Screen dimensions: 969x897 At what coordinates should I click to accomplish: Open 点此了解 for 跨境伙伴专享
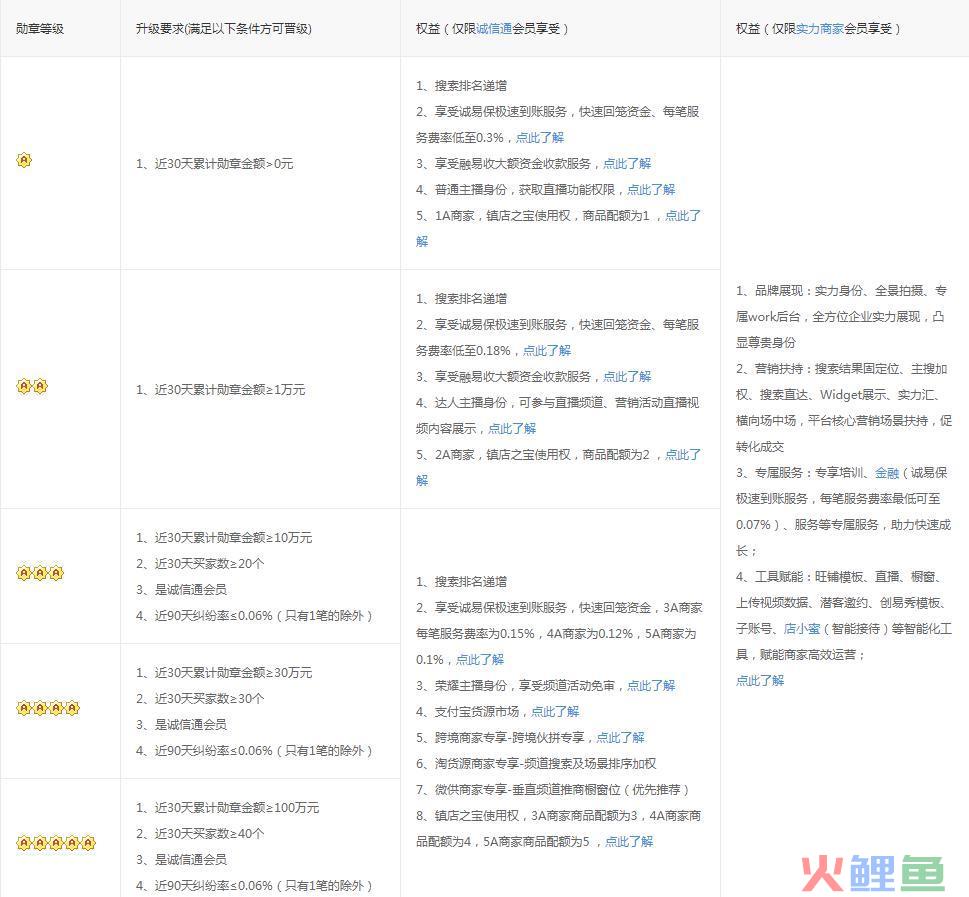[x=623, y=737]
